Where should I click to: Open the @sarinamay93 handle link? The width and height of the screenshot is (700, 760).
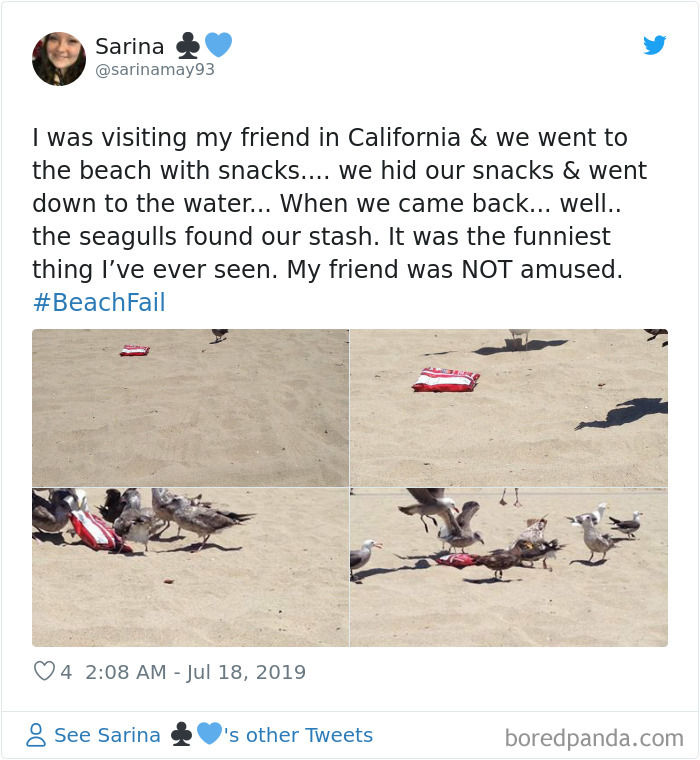click(155, 70)
